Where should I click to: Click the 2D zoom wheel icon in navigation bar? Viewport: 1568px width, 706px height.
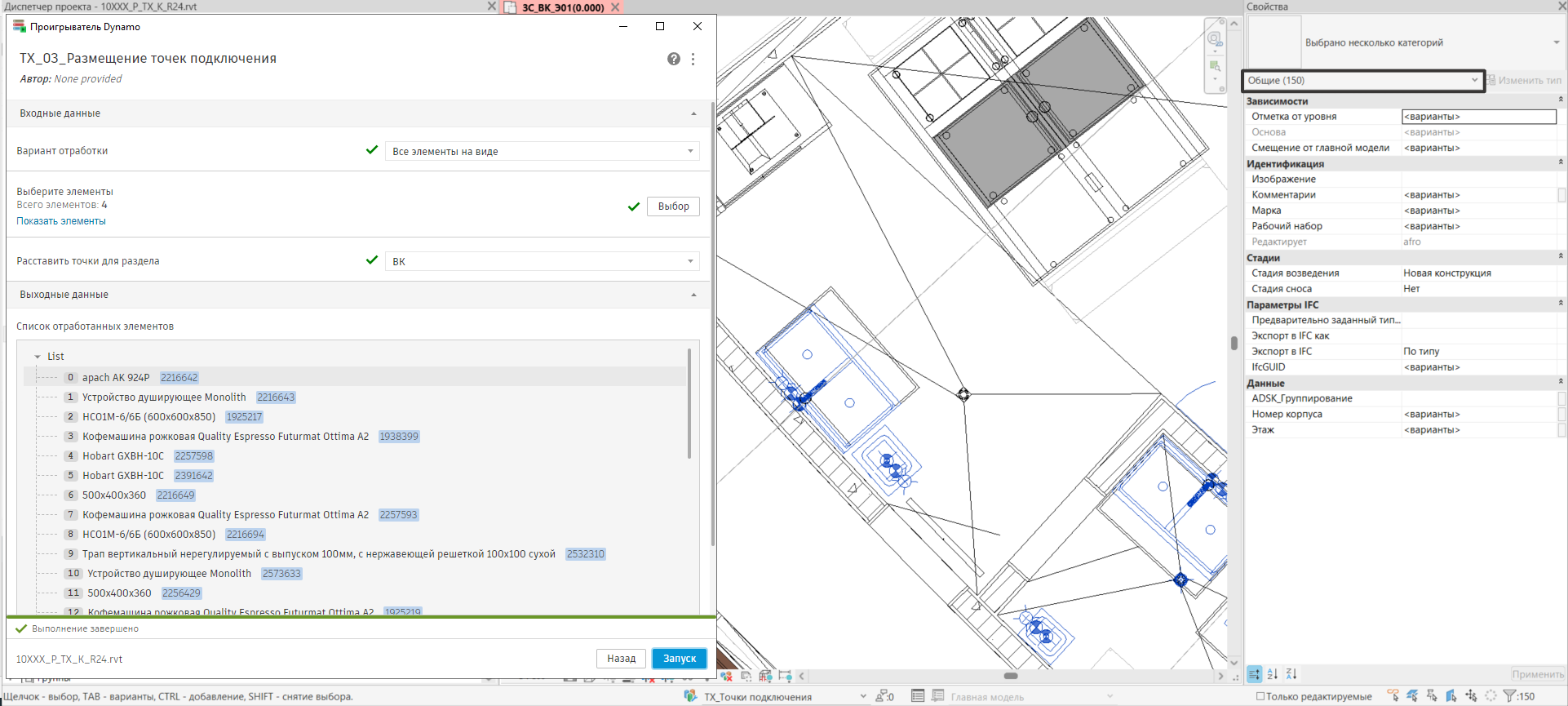click(x=1215, y=38)
